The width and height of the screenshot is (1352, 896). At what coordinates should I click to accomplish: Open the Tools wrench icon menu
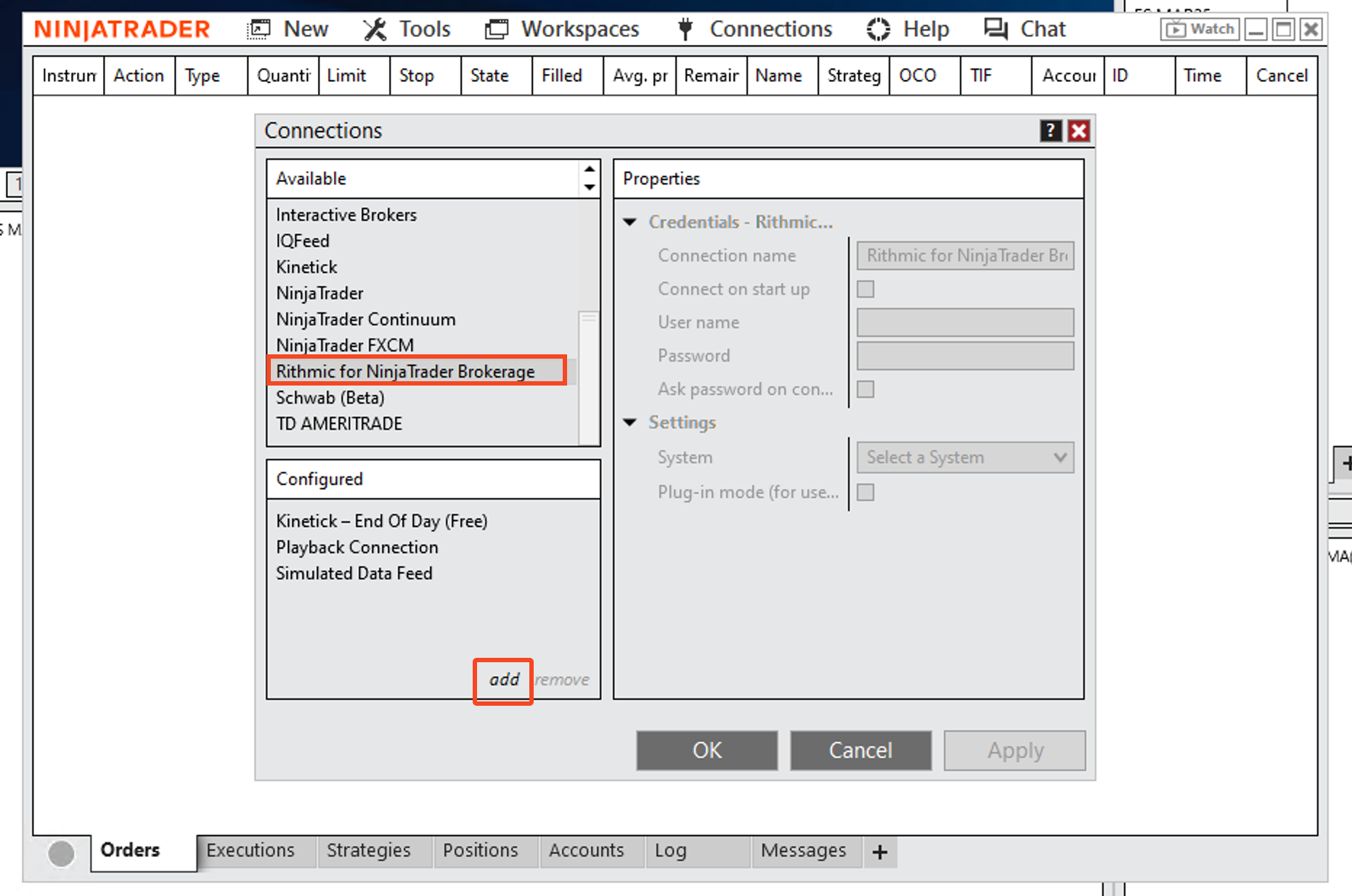375,30
